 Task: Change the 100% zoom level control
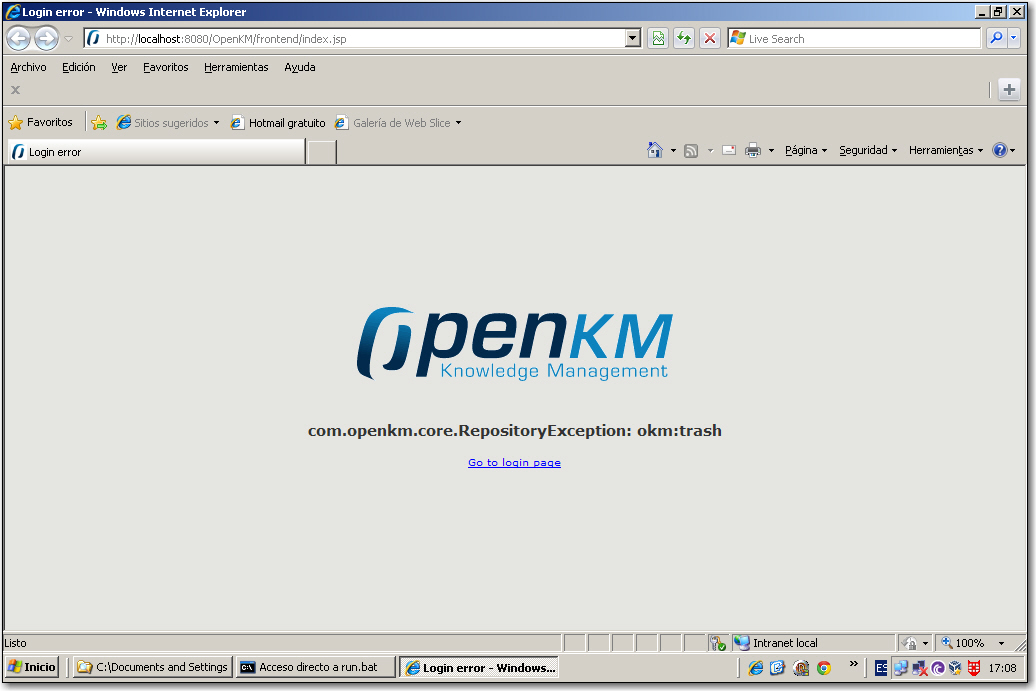coord(968,643)
